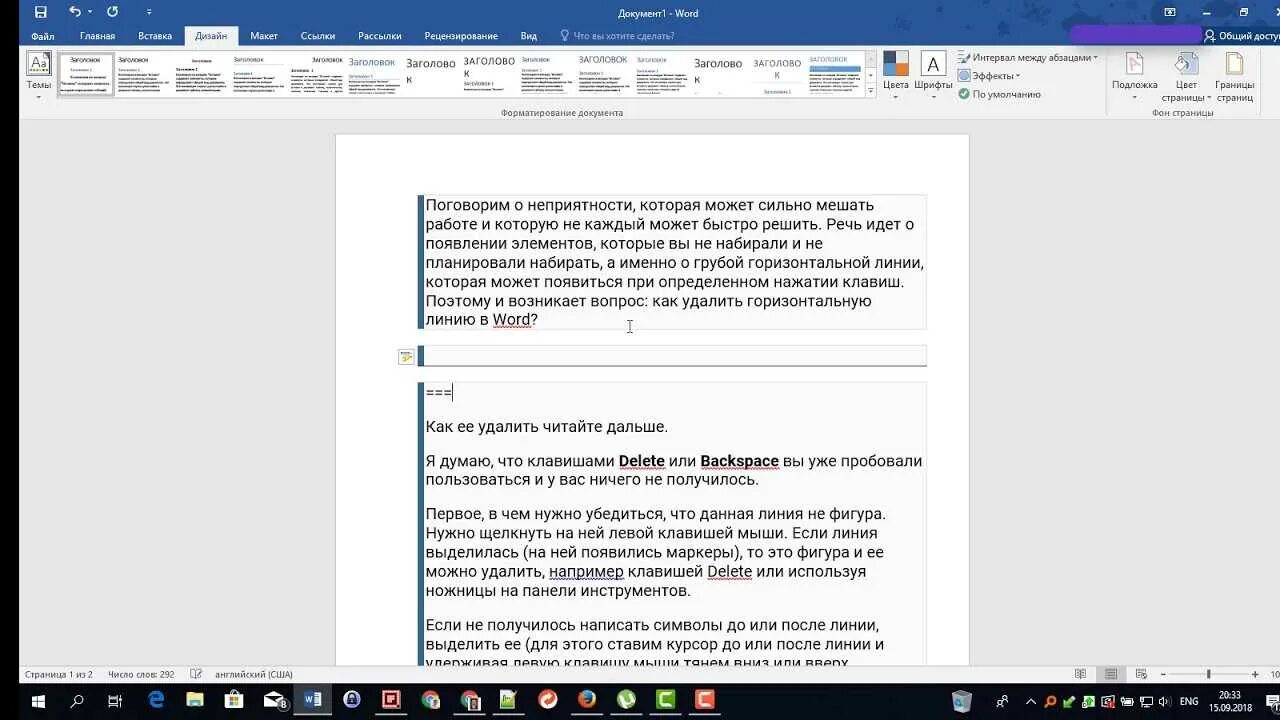Image resolution: width=1280 pixels, height=720 pixels.
Task: Open Microsoft Store from the taskbar
Action: 234,701
